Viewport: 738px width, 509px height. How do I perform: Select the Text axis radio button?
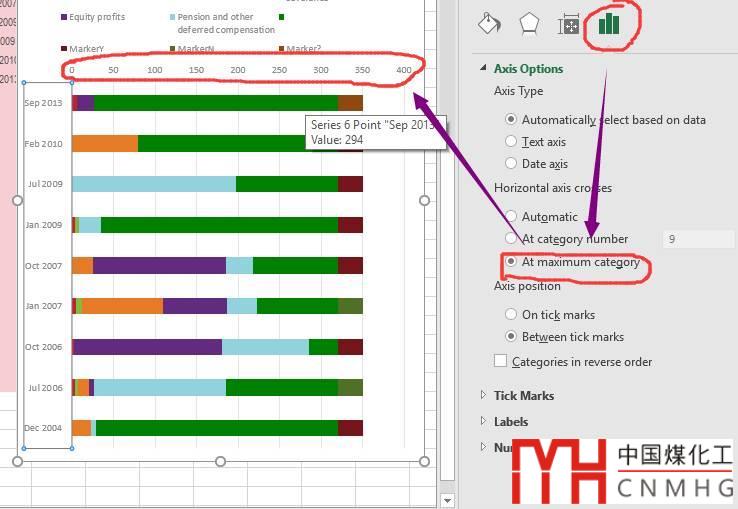511,141
